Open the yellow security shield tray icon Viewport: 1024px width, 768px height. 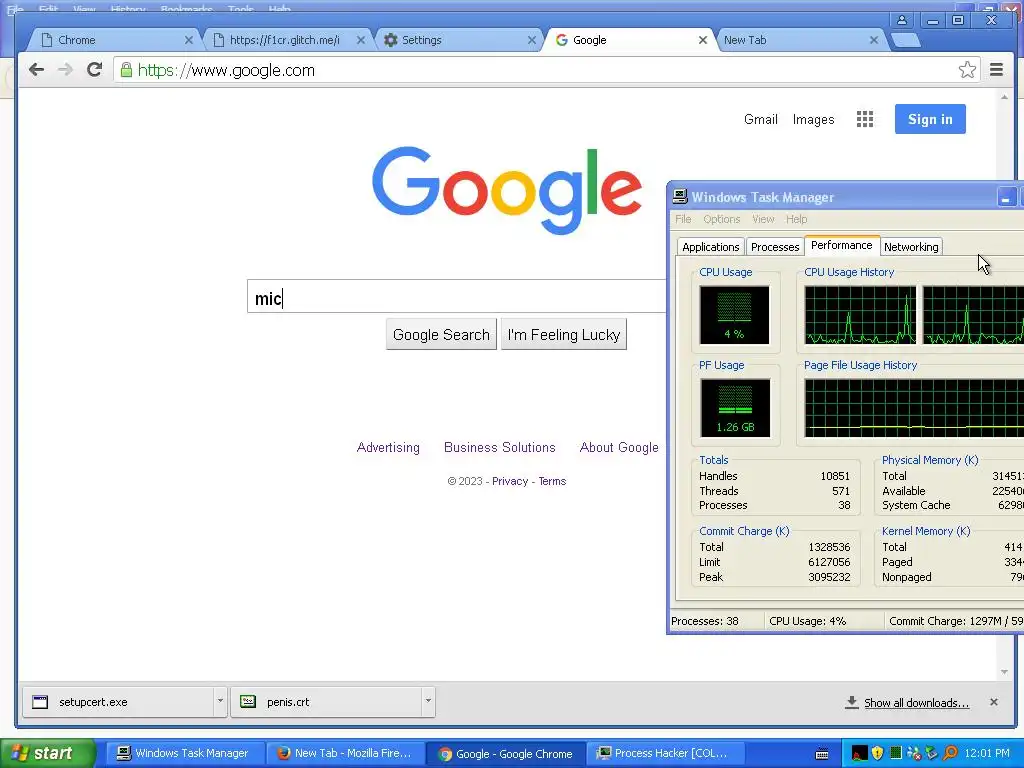(x=878, y=753)
